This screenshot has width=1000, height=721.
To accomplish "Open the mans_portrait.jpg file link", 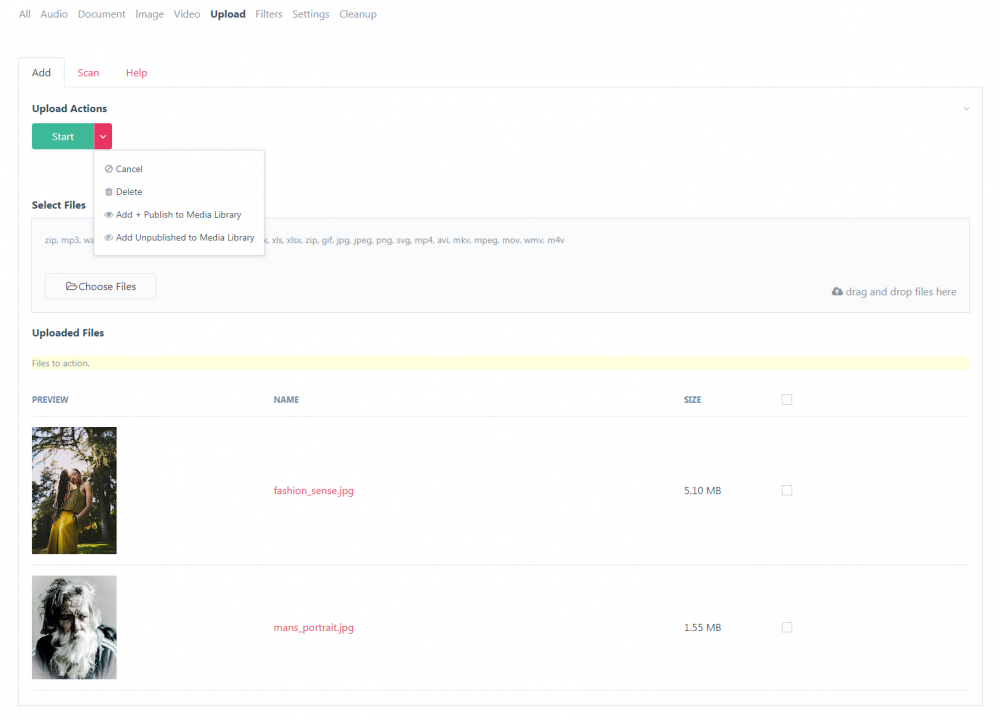I will [x=313, y=627].
